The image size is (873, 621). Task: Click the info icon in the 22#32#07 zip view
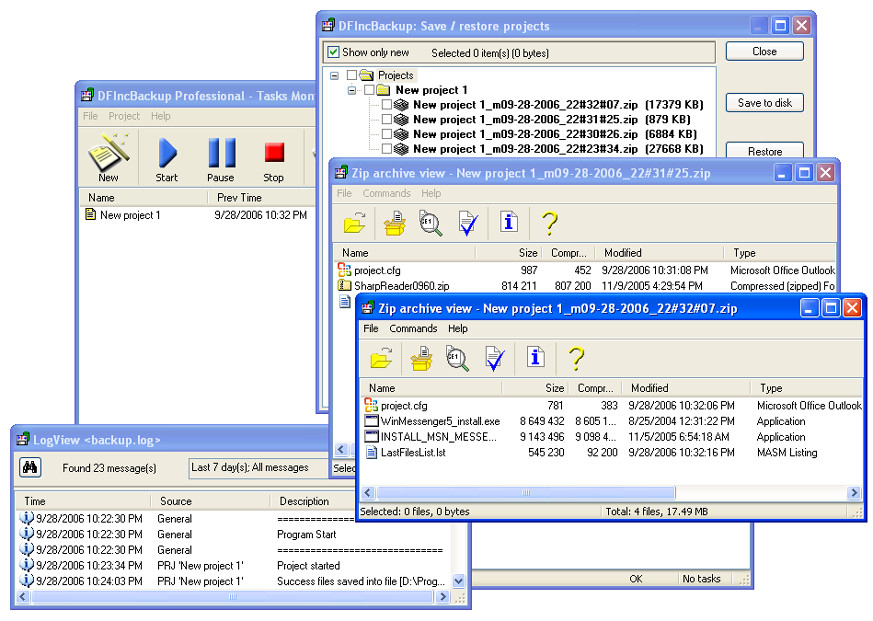pos(535,356)
